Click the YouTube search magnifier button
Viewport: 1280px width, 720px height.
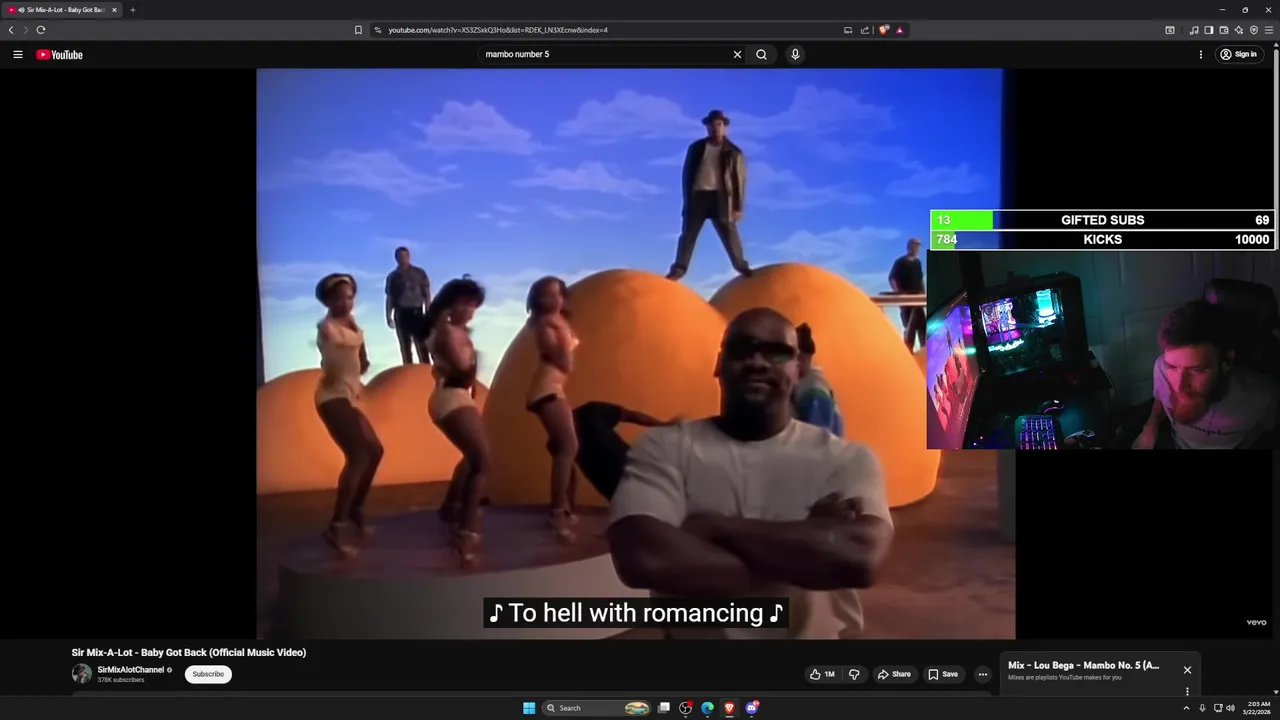[761, 55]
